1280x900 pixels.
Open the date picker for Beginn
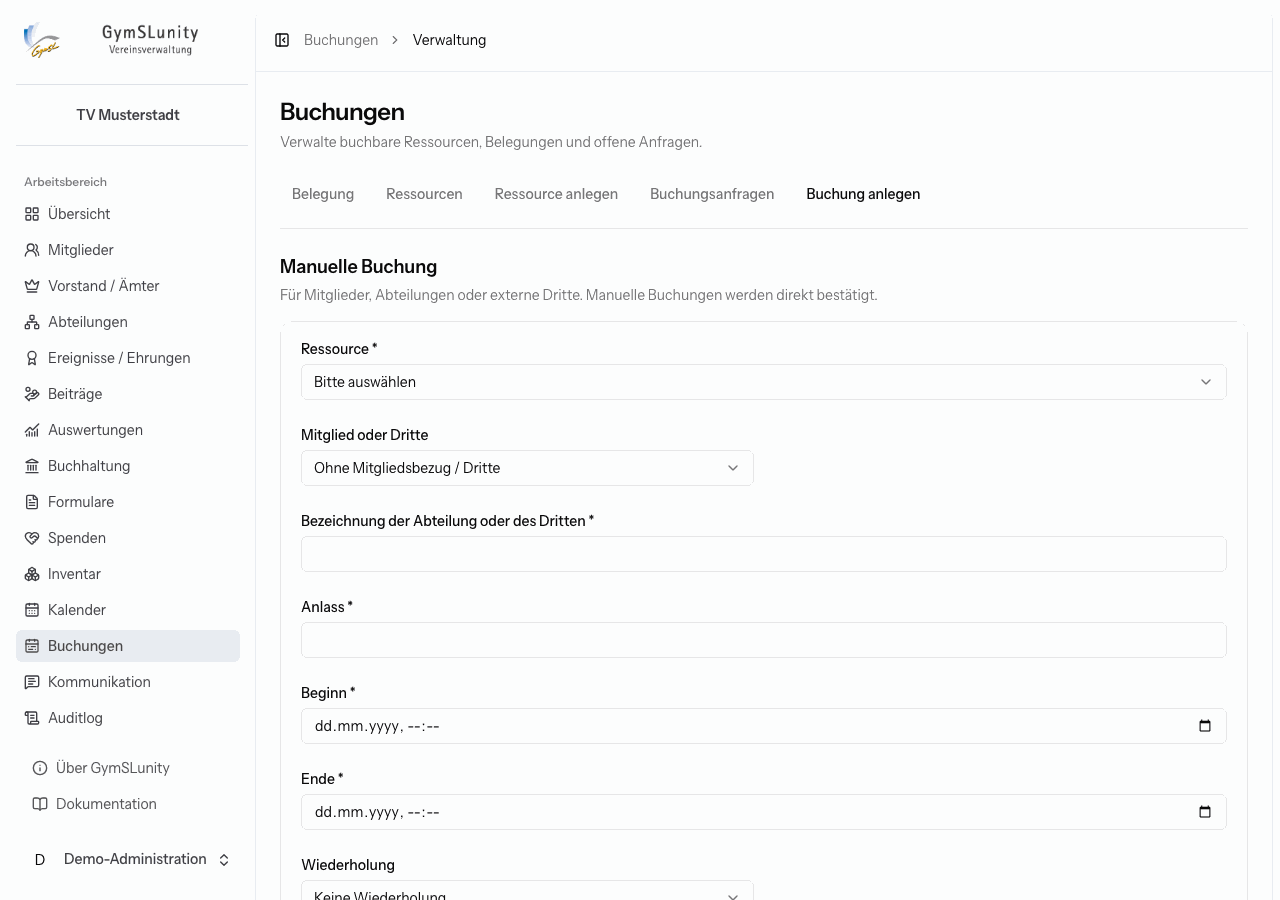pyautogui.click(x=1205, y=726)
